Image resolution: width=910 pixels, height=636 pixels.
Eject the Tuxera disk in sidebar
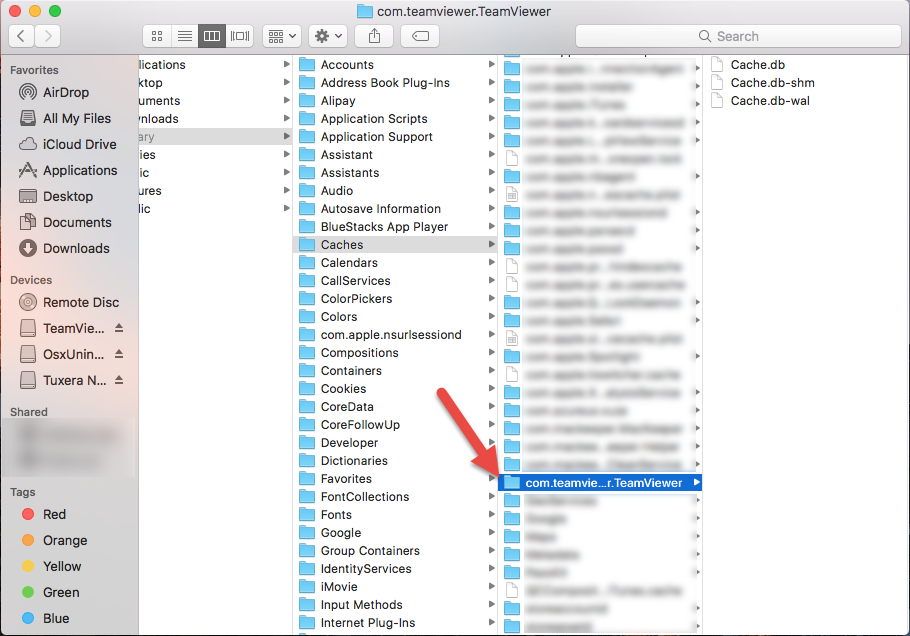pos(119,380)
